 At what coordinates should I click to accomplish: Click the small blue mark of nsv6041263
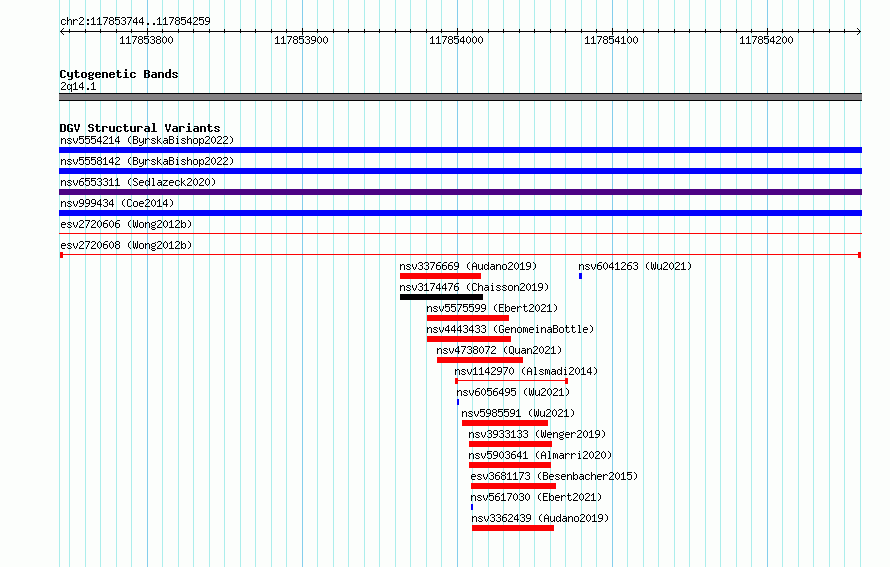click(x=580, y=276)
